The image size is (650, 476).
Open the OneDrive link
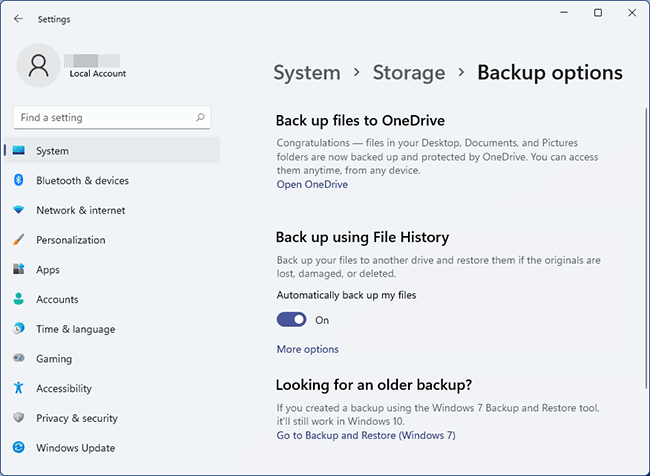[312, 184]
